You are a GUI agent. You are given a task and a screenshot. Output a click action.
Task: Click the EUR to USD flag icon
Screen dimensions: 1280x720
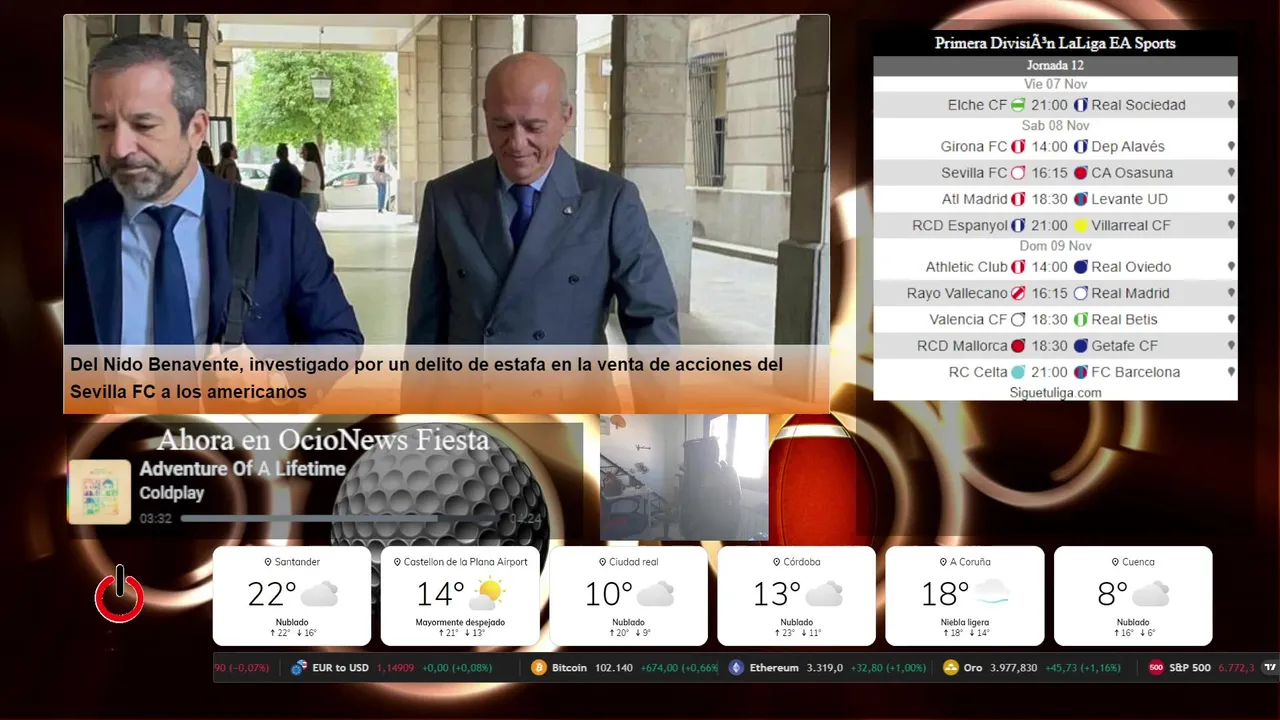point(298,668)
